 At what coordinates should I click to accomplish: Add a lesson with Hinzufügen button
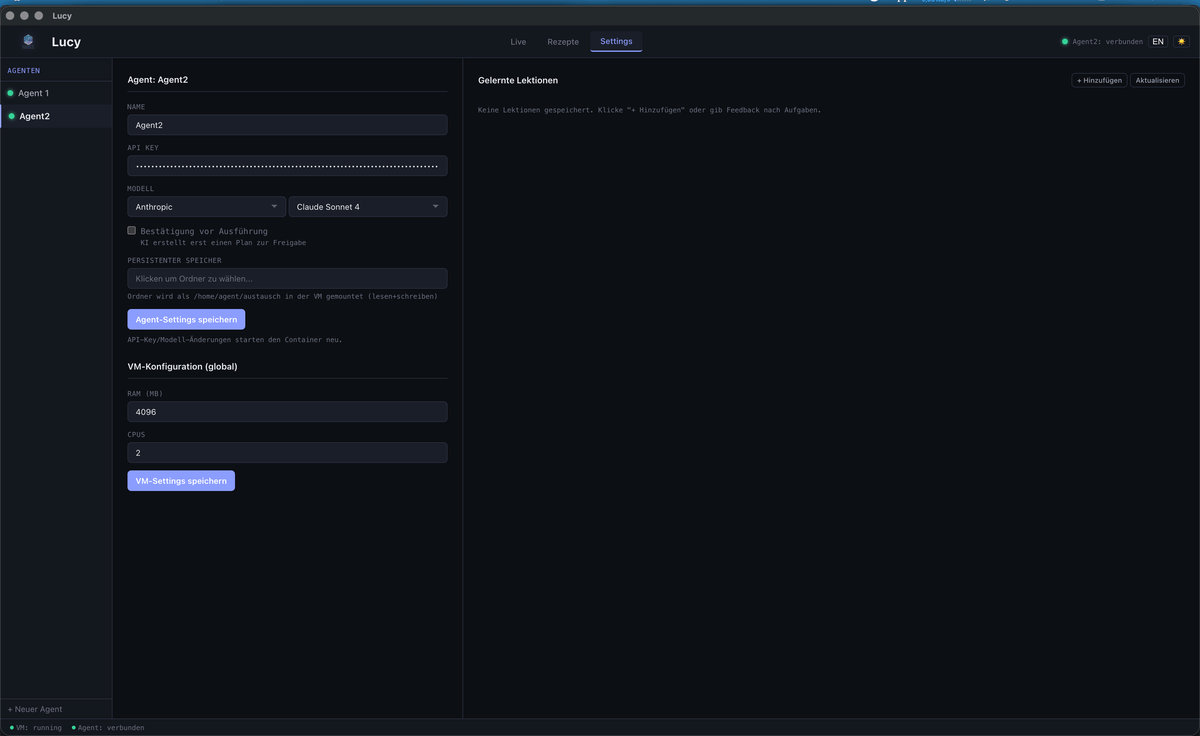1099,80
